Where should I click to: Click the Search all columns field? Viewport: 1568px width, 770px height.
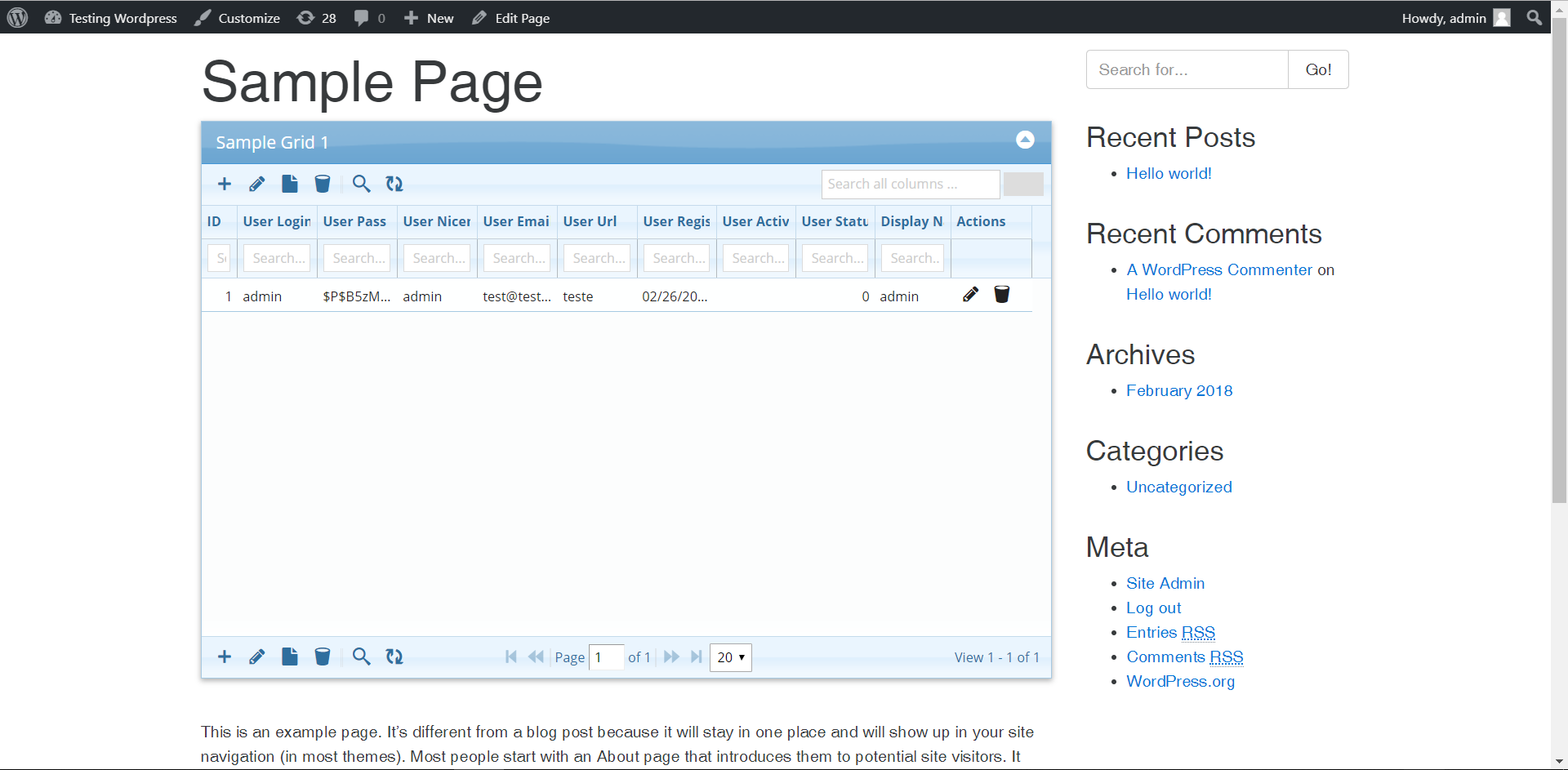pyautogui.click(x=910, y=185)
